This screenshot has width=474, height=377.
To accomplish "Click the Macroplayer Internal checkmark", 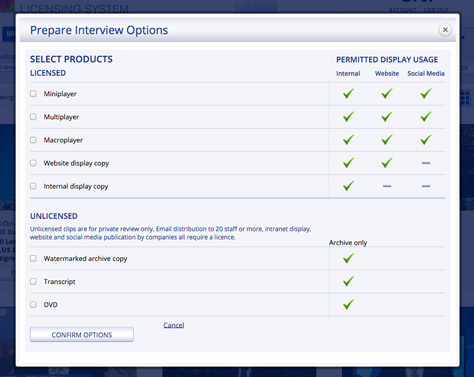I will pos(348,140).
